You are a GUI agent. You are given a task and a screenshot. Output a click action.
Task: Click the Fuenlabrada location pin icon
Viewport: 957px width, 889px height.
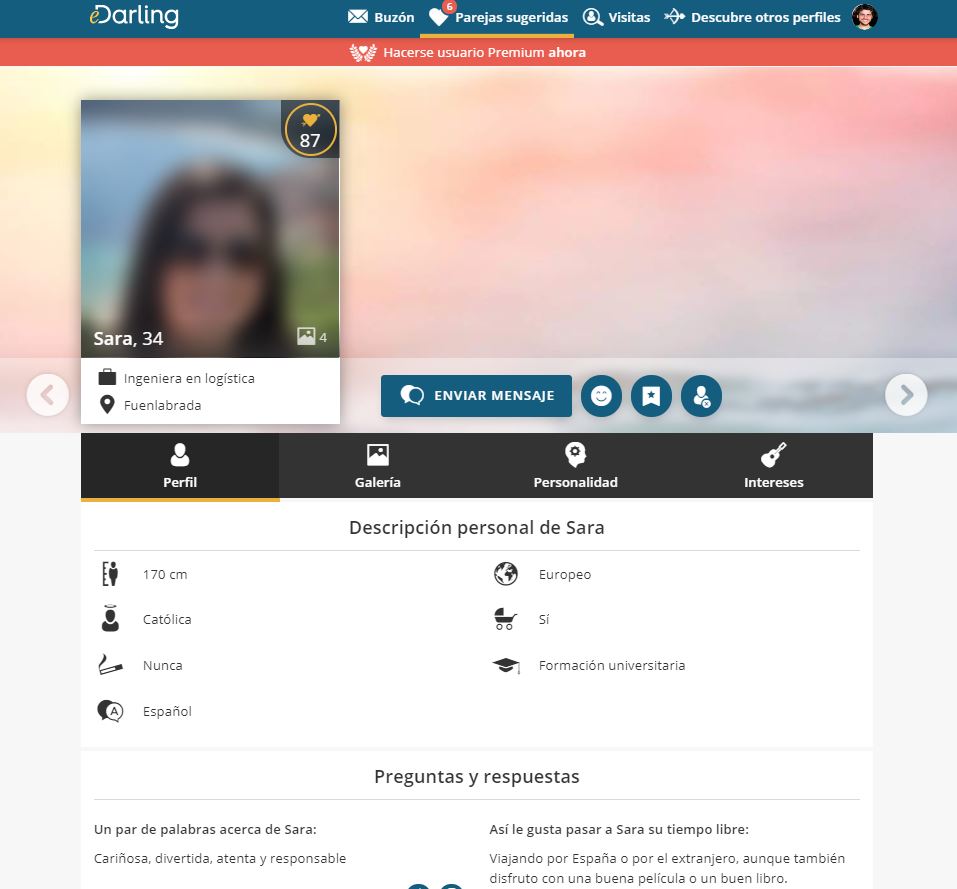tap(107, 405)
